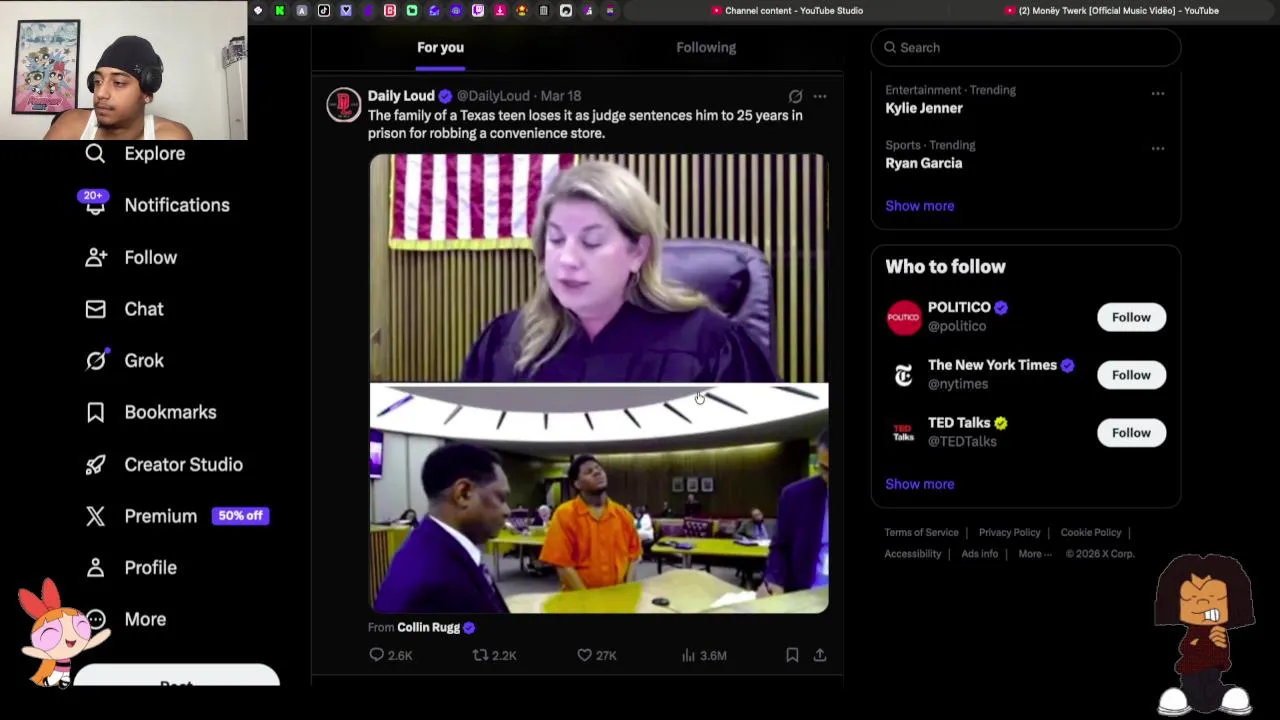Click the repost icon showing 2.2K
This screenshot has height=720, width=1280.
480,655
